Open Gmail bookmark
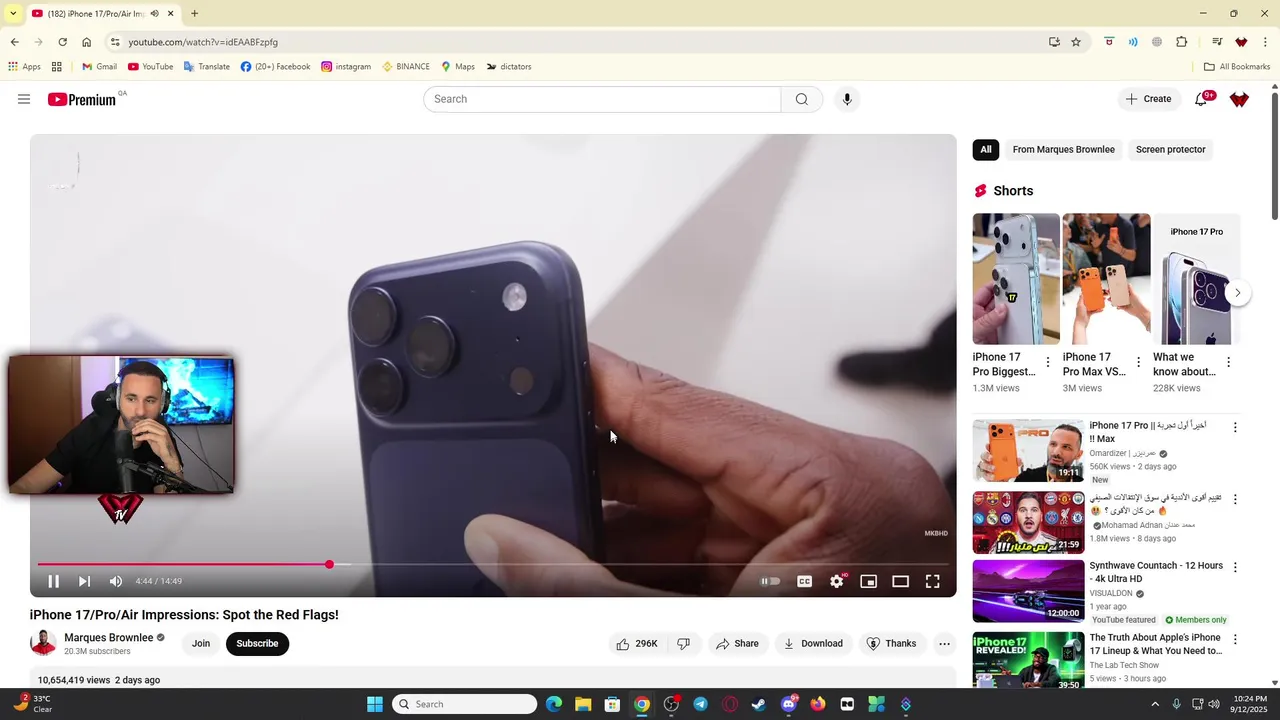This screenshot has width=1280, height=720. [99, 67]
